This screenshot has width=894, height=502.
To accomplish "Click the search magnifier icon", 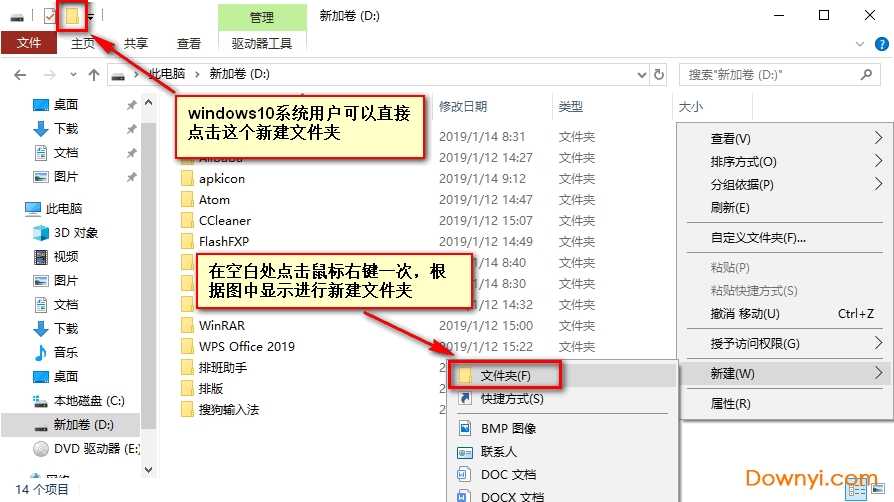I will pos(866,74).
